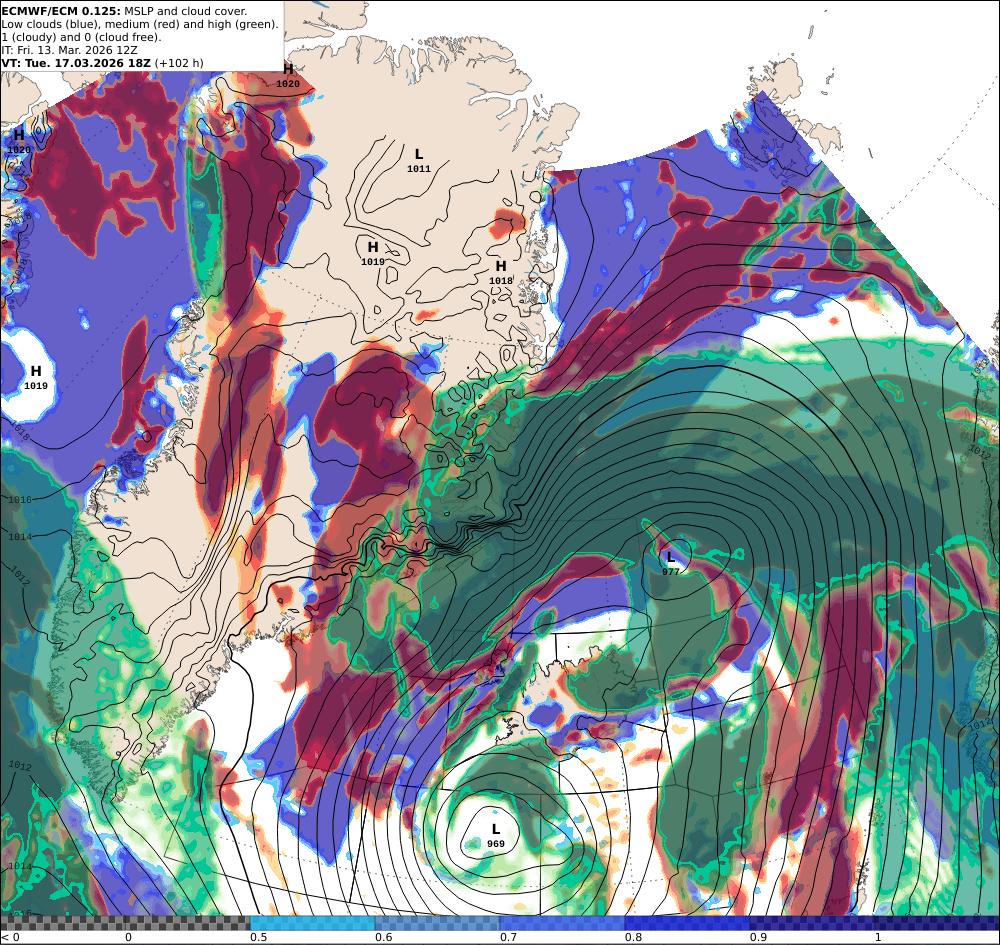Pick the colorbar segment between 0.8 and 0.9
Screen dimensions: 1000x945
coord(688,923)
